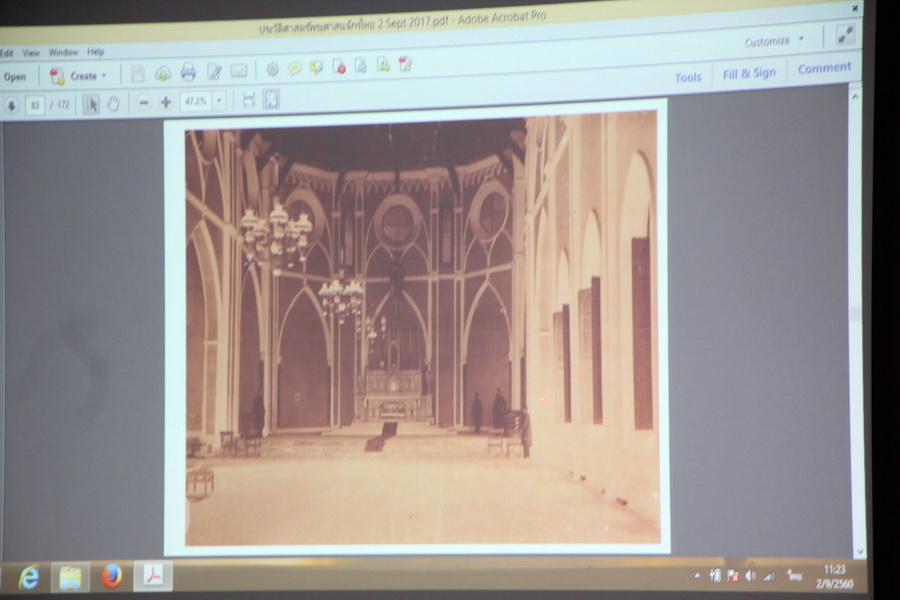Choose the Hand pan tool

pyautogui.click(x=113, y=103)
